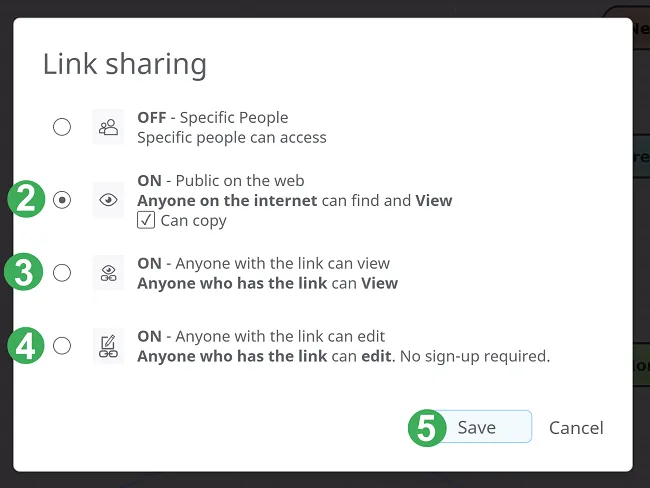Click the "OFF - Specific People" label text
This screenshot has width=650, height=488.
pyautogui.click(x=213, y=118)
